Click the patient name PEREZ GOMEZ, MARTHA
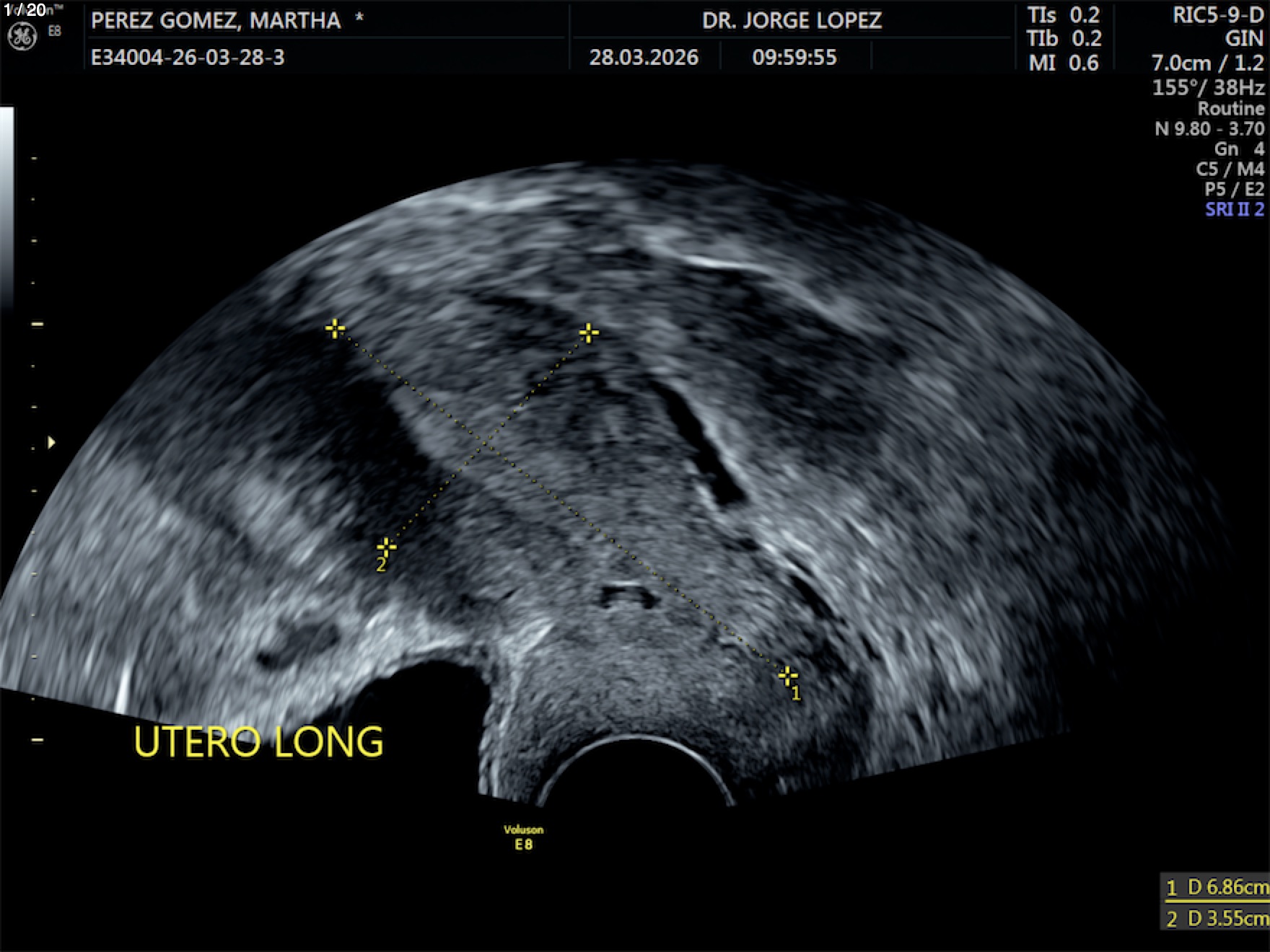Viewport: 1270px width, 952px height. [x=216, y=20]
